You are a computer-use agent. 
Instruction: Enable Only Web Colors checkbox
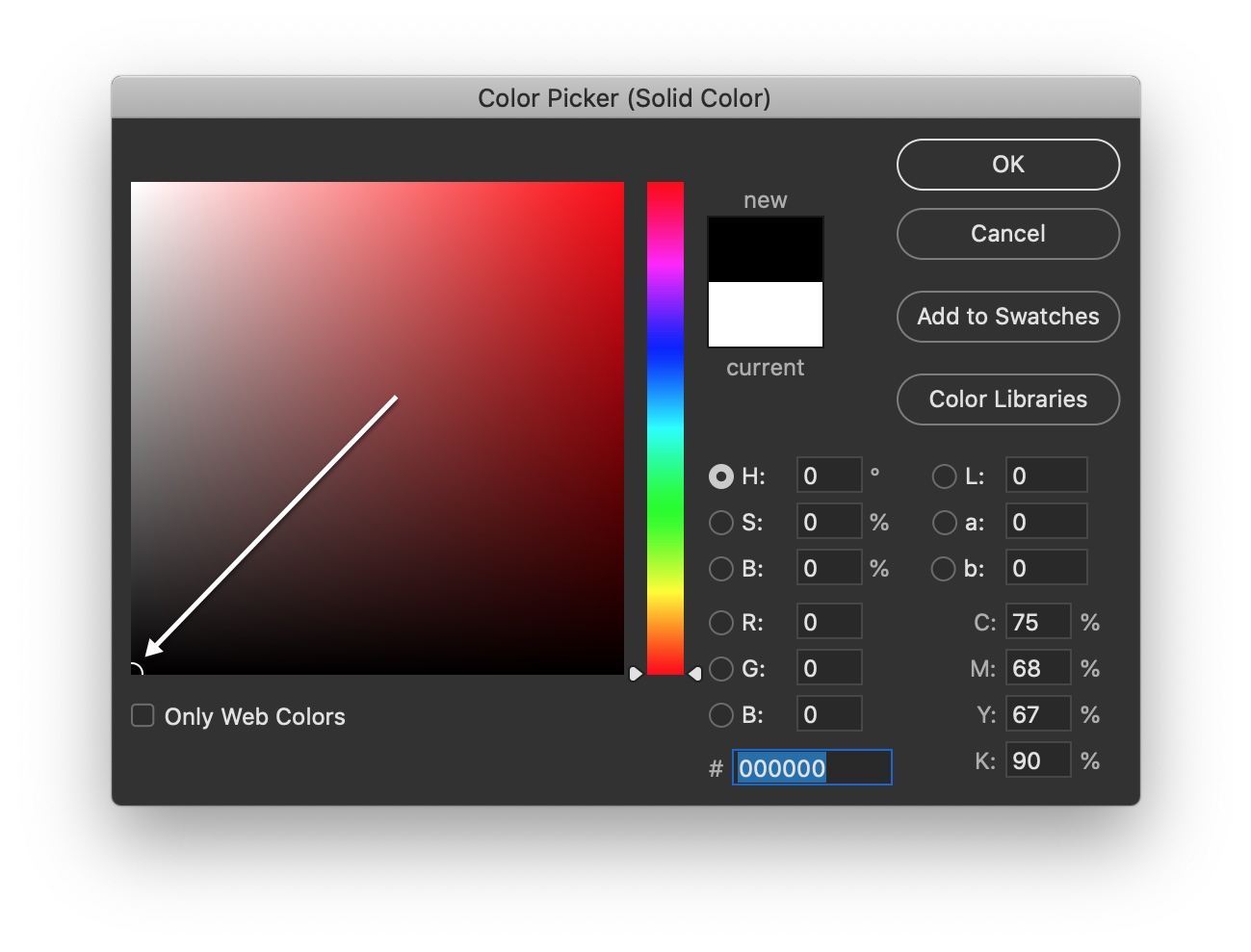(143, 715)
